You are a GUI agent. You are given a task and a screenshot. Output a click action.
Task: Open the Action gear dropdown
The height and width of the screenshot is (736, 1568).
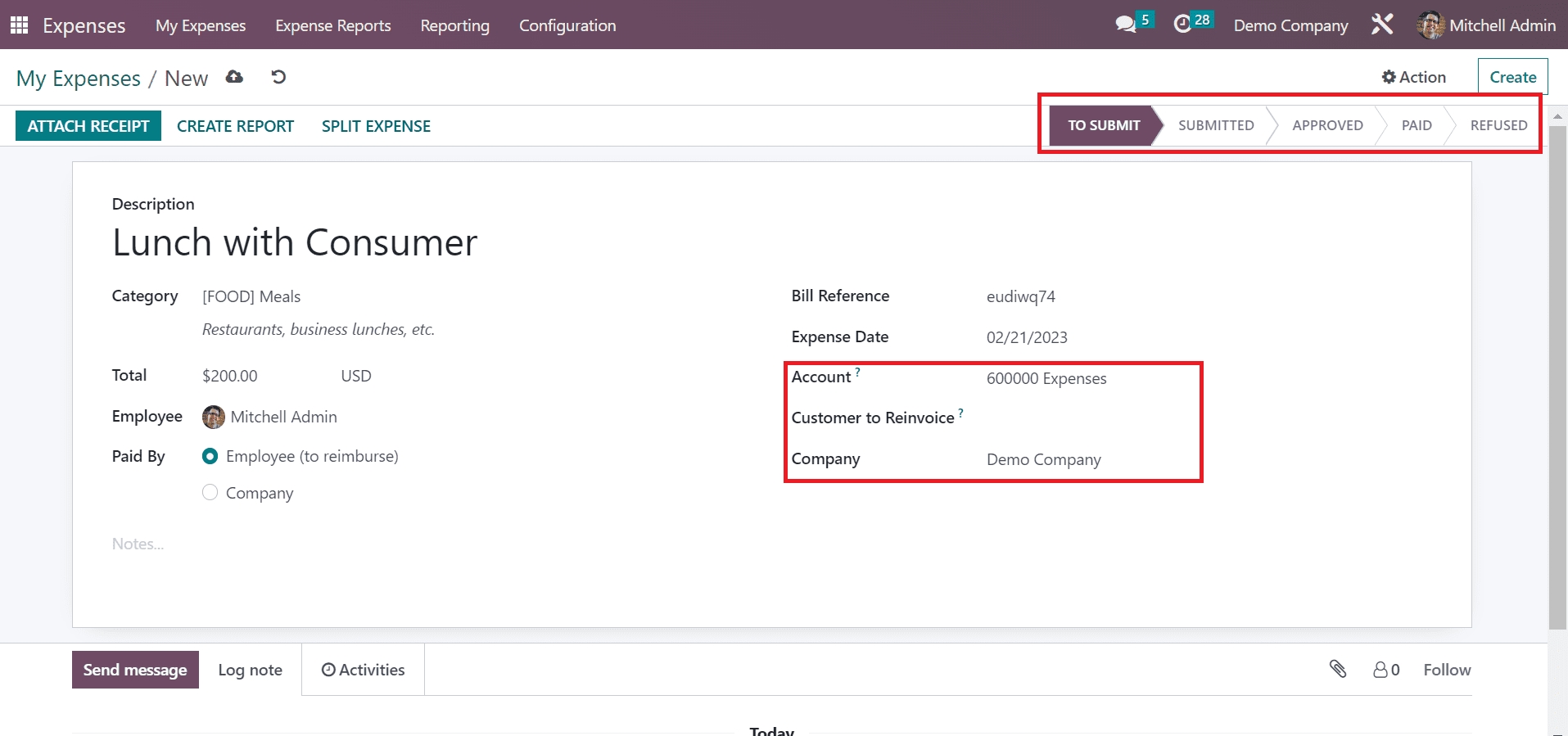[x=1414, y=77]
